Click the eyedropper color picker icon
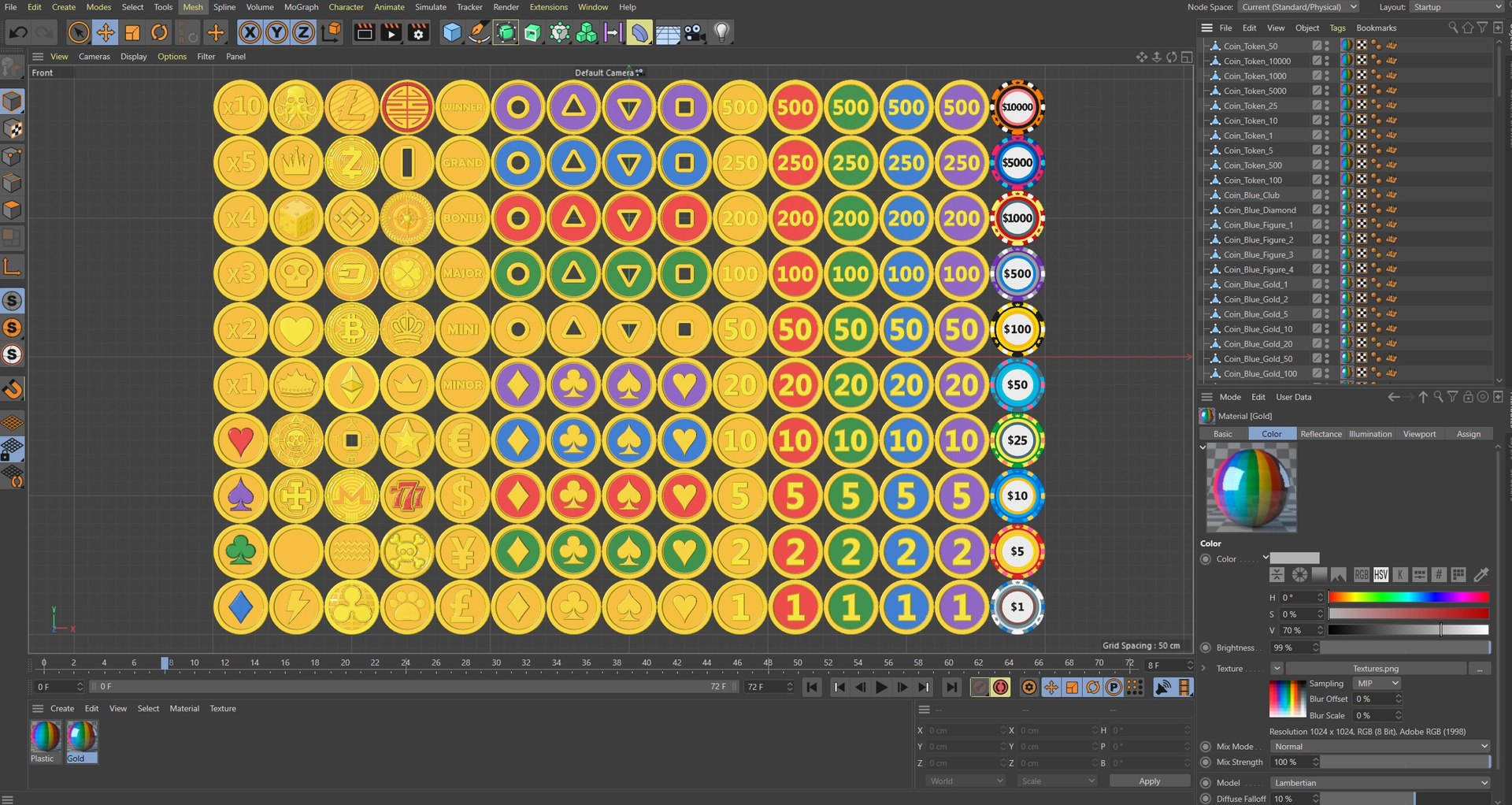 click(1480, 575)
